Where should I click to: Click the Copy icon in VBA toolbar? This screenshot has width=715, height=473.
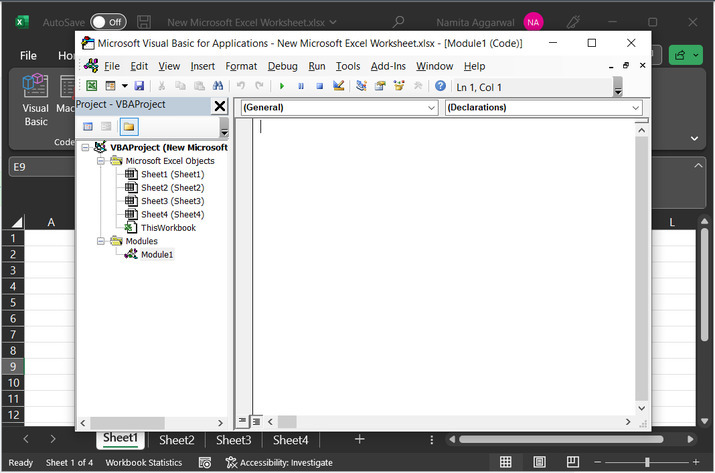point(181,86)
